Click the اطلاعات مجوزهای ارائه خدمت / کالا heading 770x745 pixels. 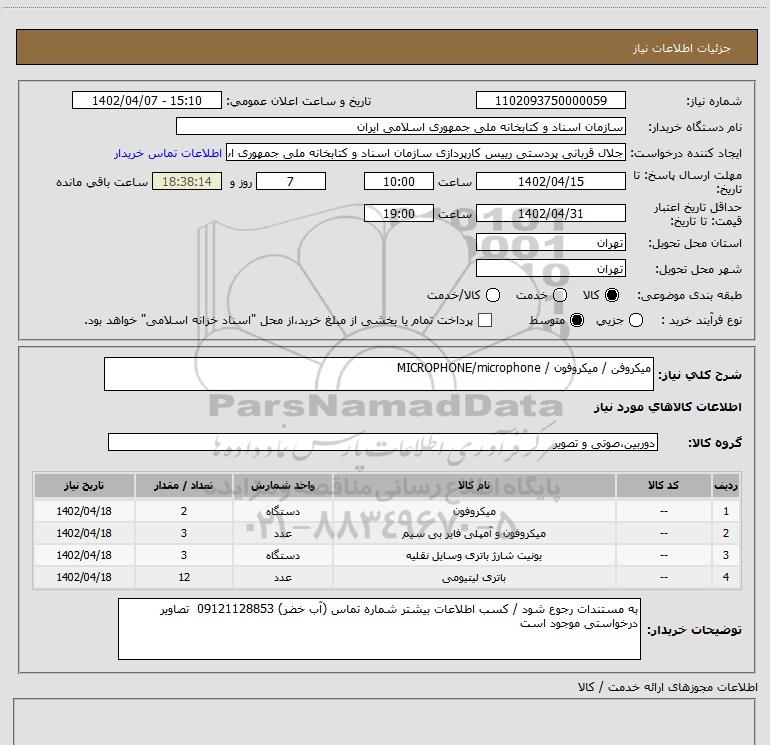point(667,688)
